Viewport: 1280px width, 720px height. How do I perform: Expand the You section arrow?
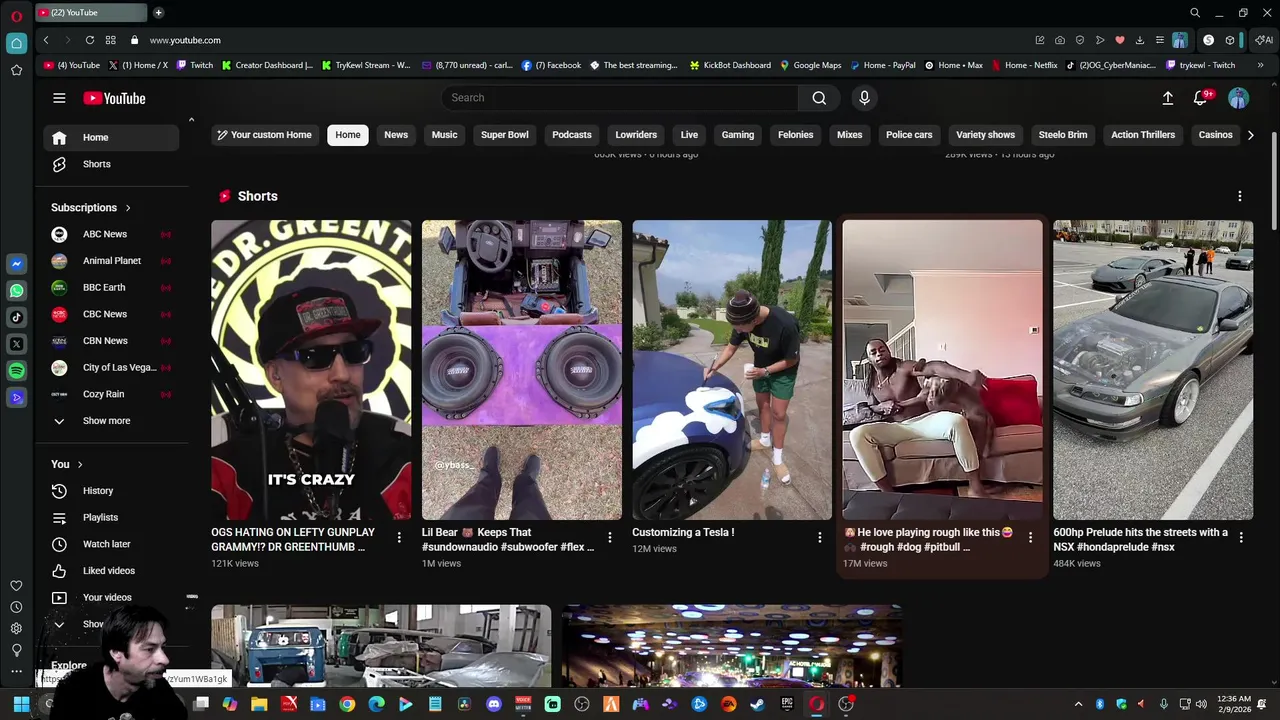click(x=80, y=465)
